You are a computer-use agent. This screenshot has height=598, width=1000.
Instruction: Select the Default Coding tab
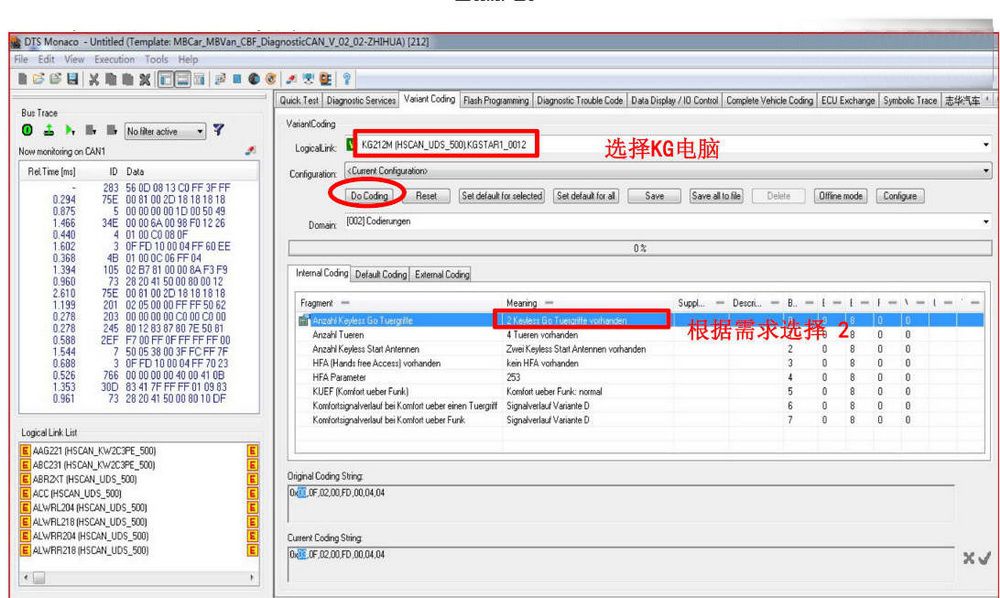pos(381,274)
